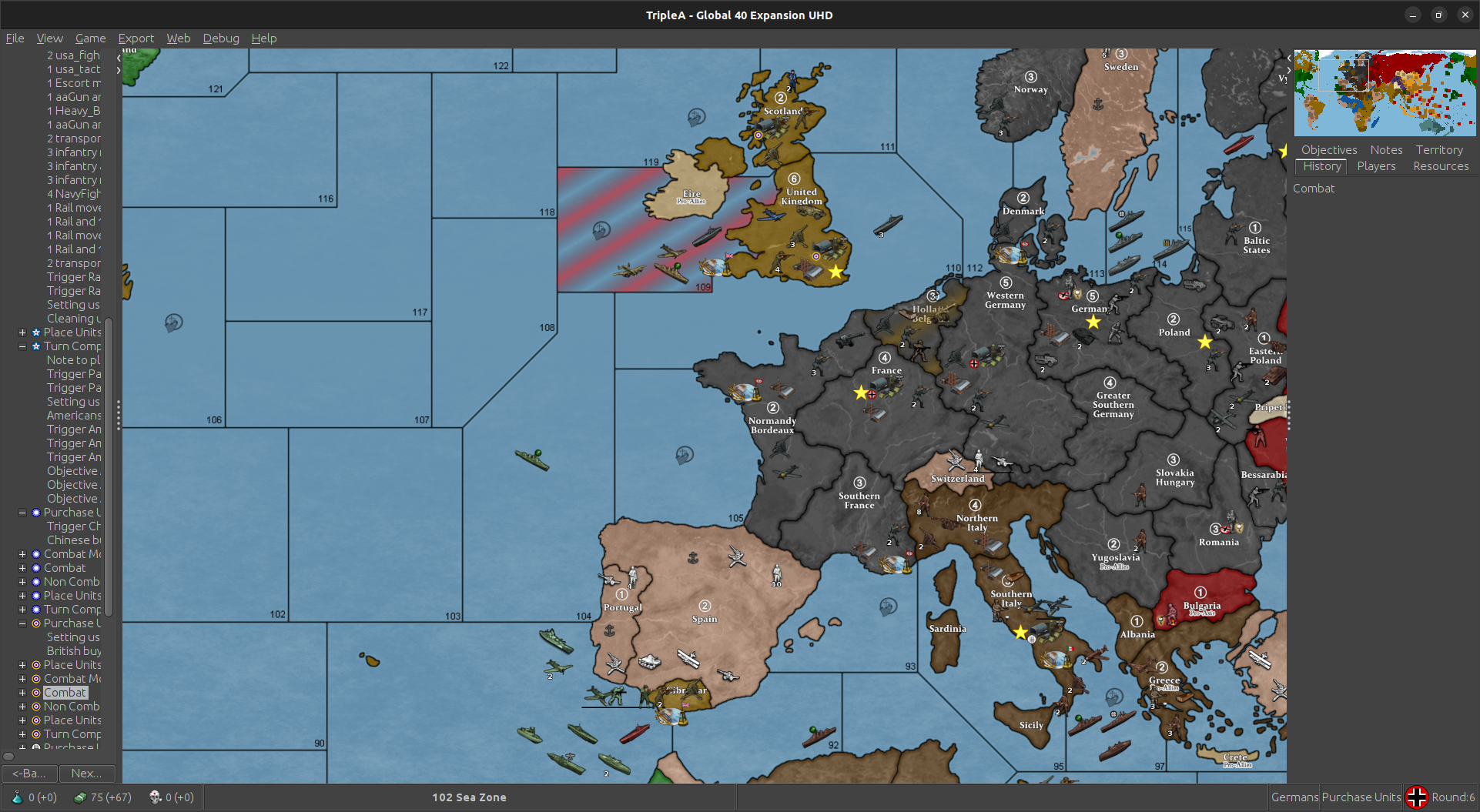Click the PUs resource icon in status bar
This screenshot has width=1480, height=812.
click(80, 797)
